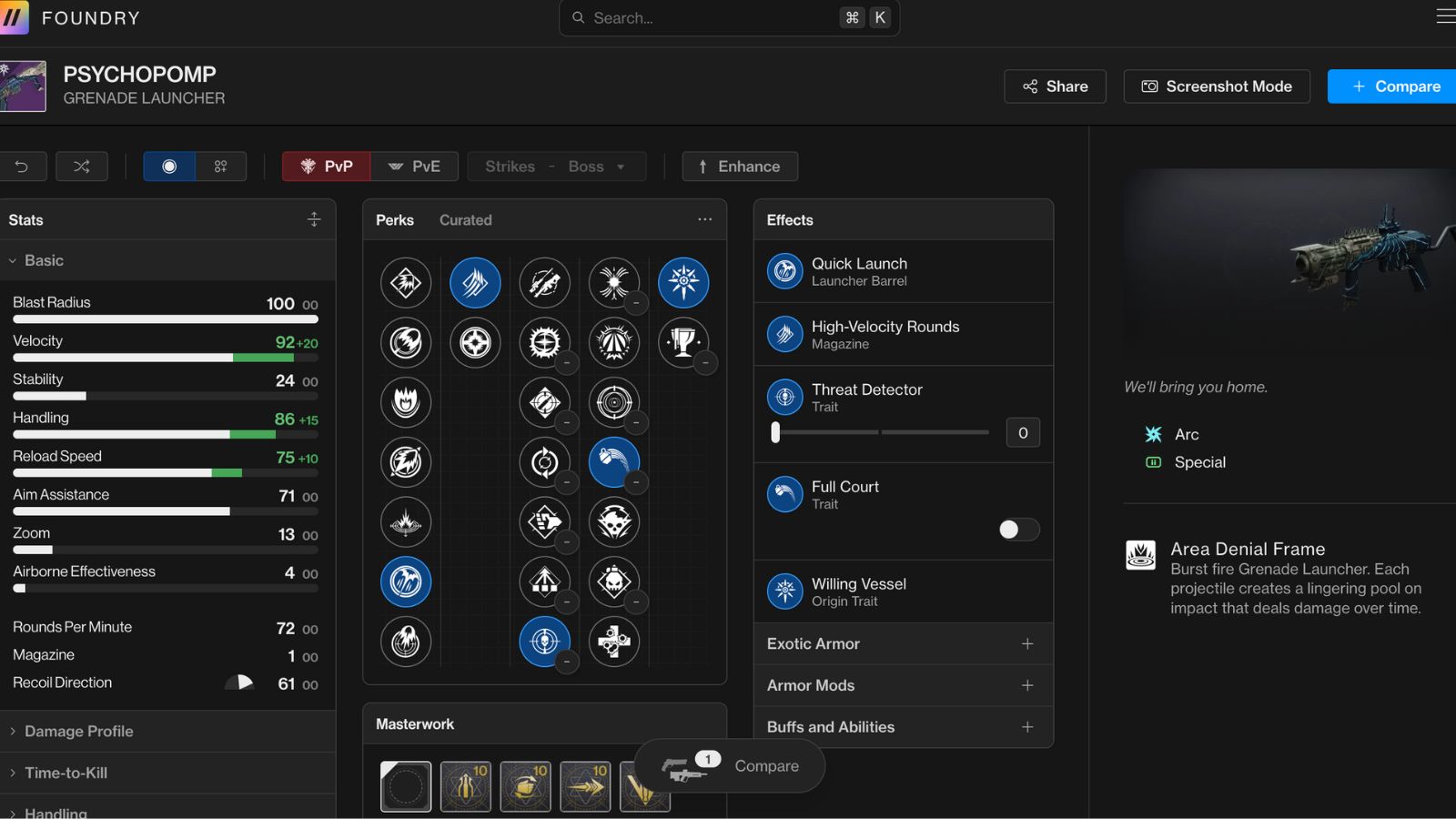Choose the Threat Detector skull-crosshair perk

click(544, 642)
